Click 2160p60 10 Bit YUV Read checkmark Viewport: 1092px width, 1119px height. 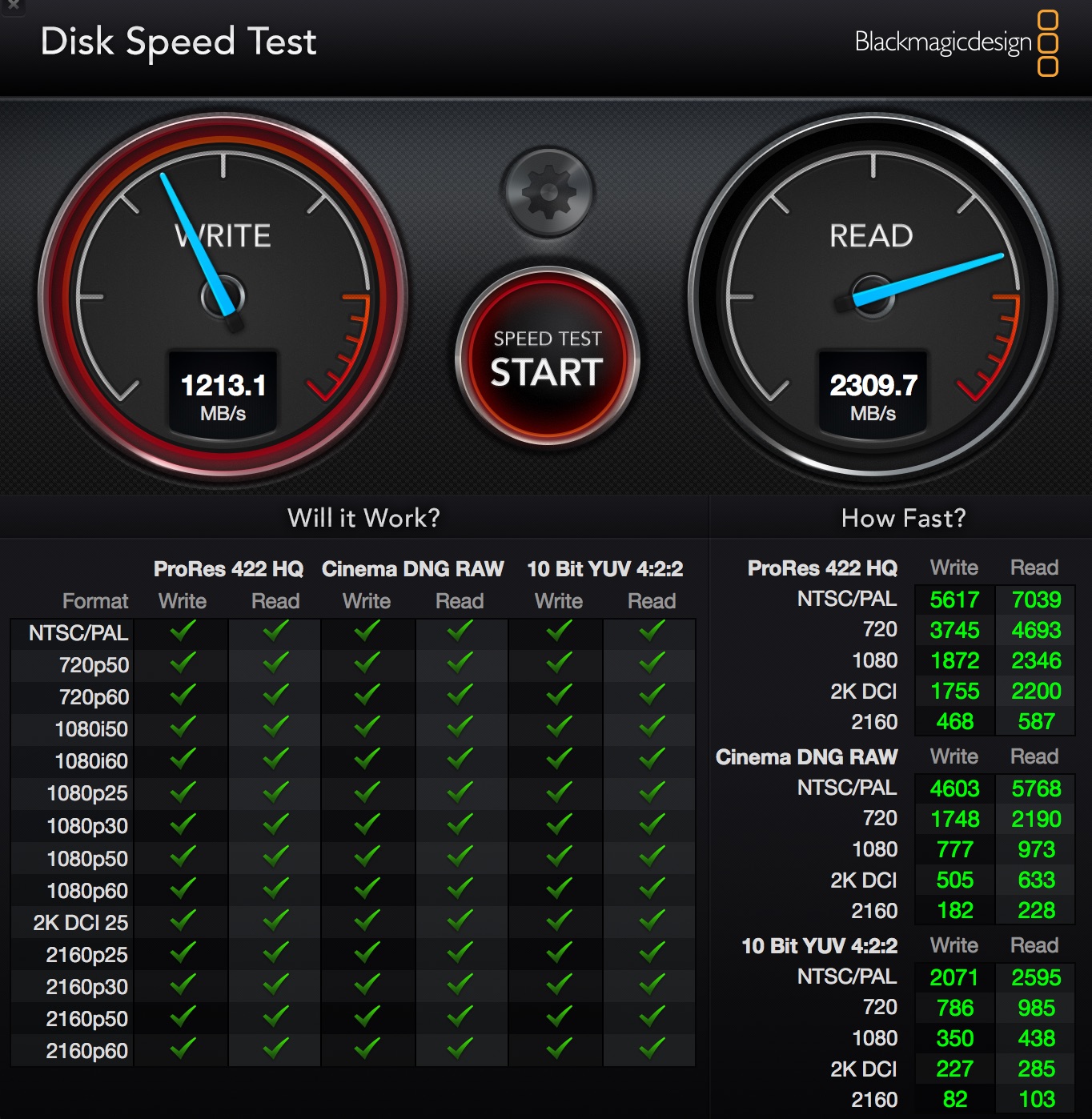pos(652,1049)
